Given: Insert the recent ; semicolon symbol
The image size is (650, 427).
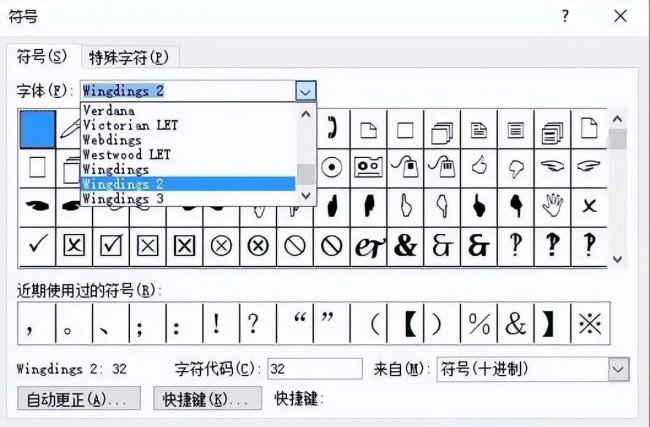Looking at the screenshot, I should click(148, 323).
